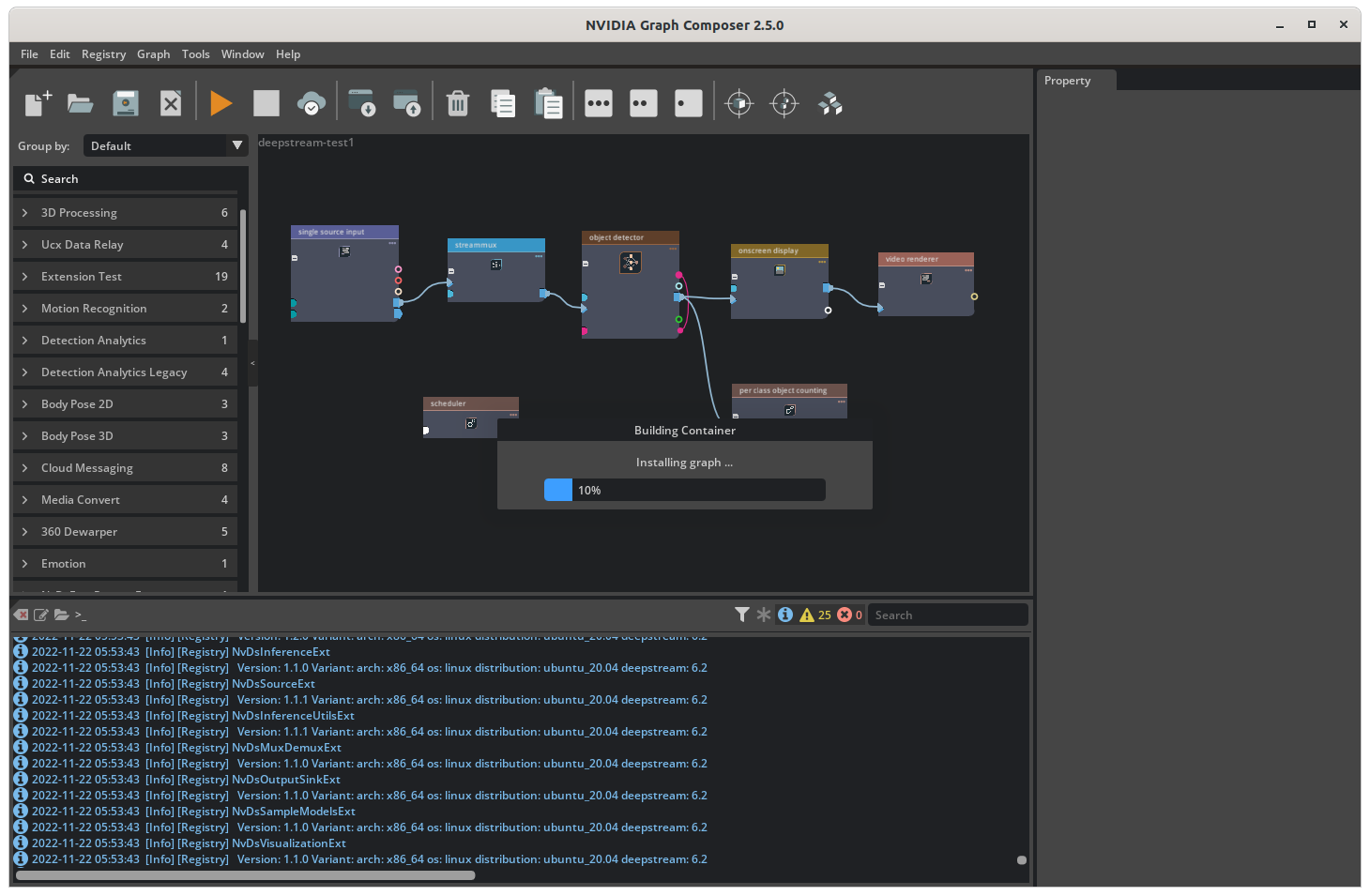
Task: Click the container upload icon
Action: point(406,103)
